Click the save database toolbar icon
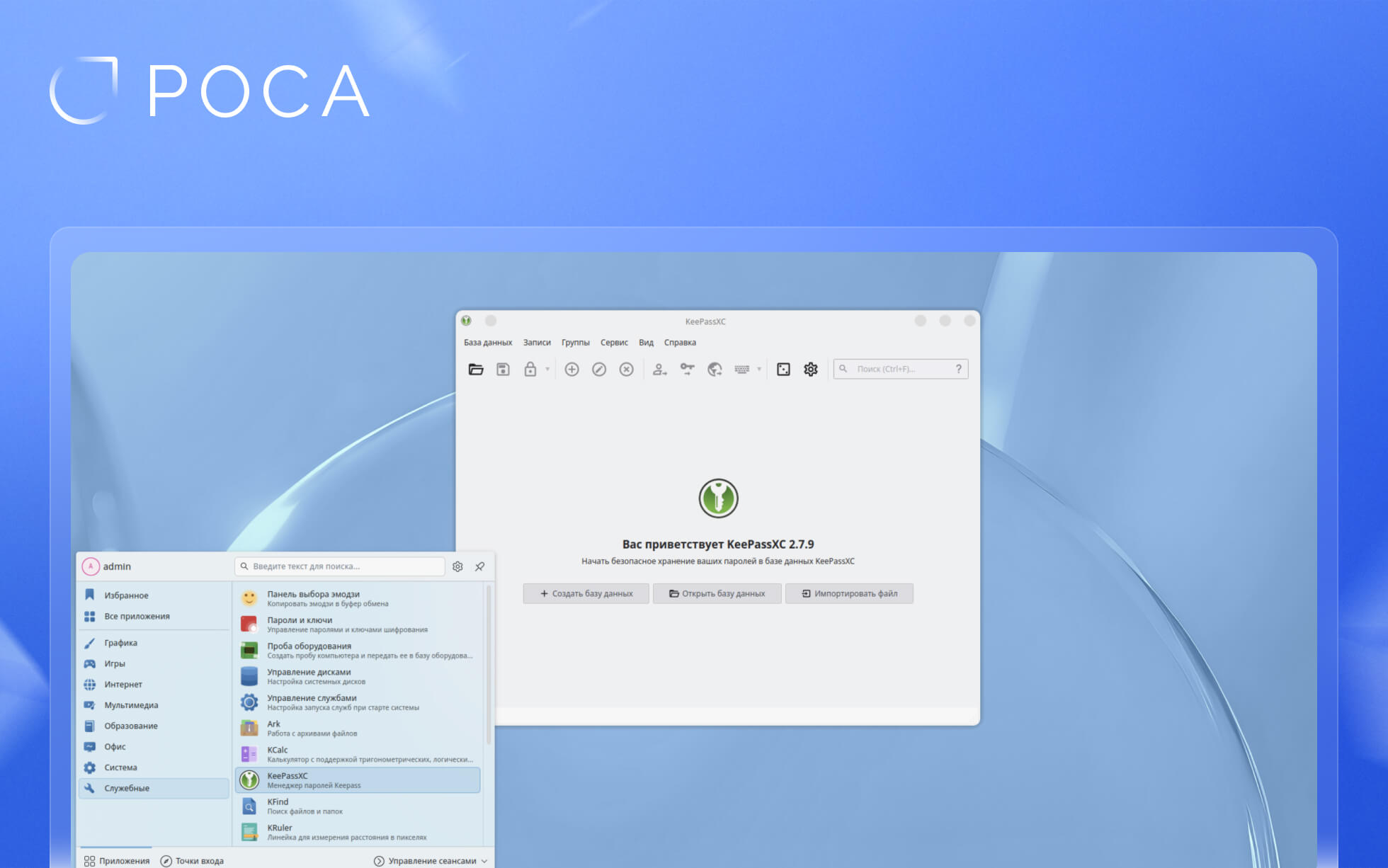The width and height of the screenshot is (1388, 868). (503, 369)
